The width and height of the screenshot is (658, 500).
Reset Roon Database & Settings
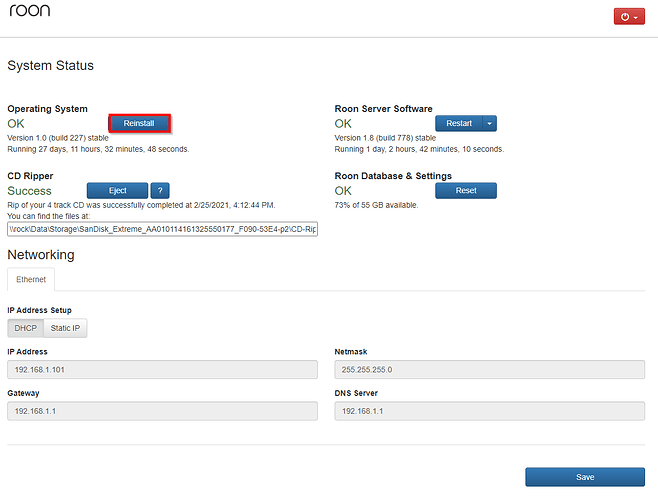(466, 191)
